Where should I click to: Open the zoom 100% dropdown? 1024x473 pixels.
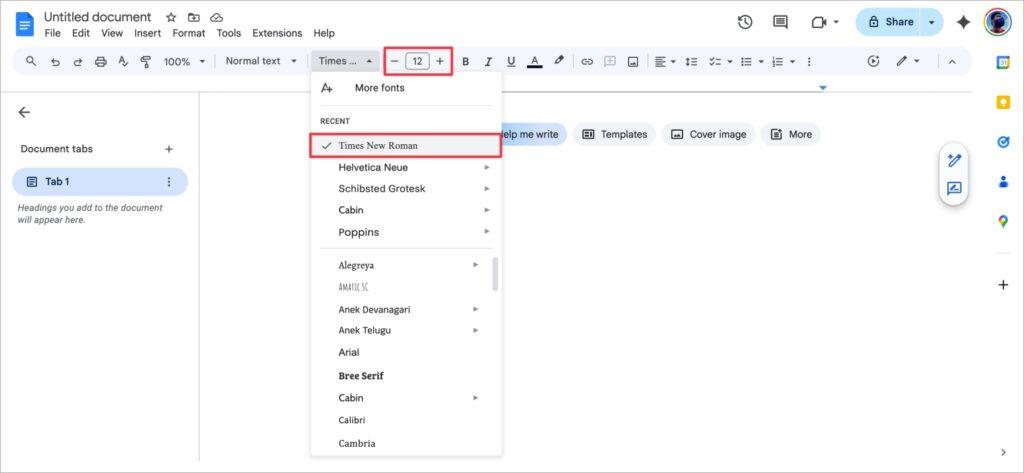(184, 61)
